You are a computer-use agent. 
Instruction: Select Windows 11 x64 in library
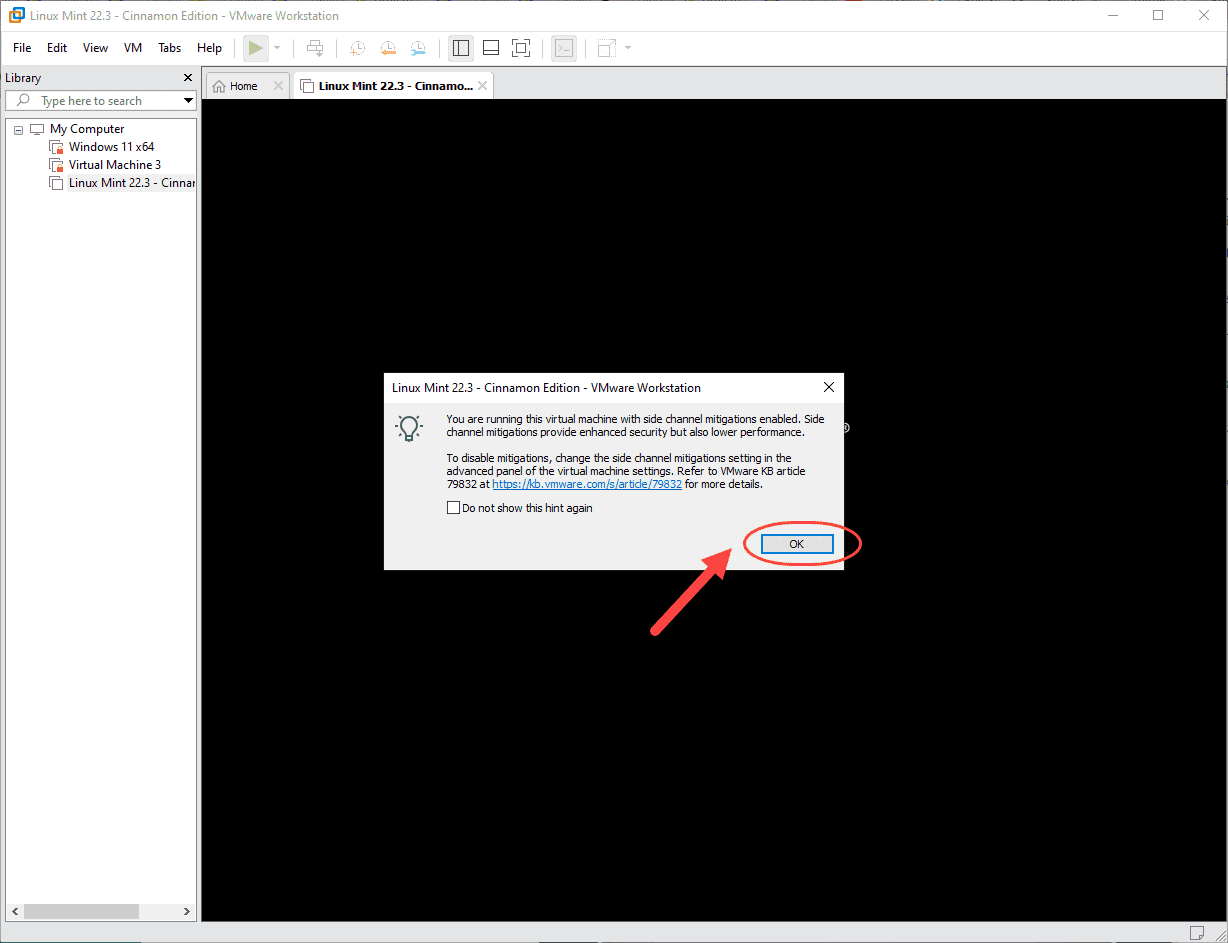(111, 147)
